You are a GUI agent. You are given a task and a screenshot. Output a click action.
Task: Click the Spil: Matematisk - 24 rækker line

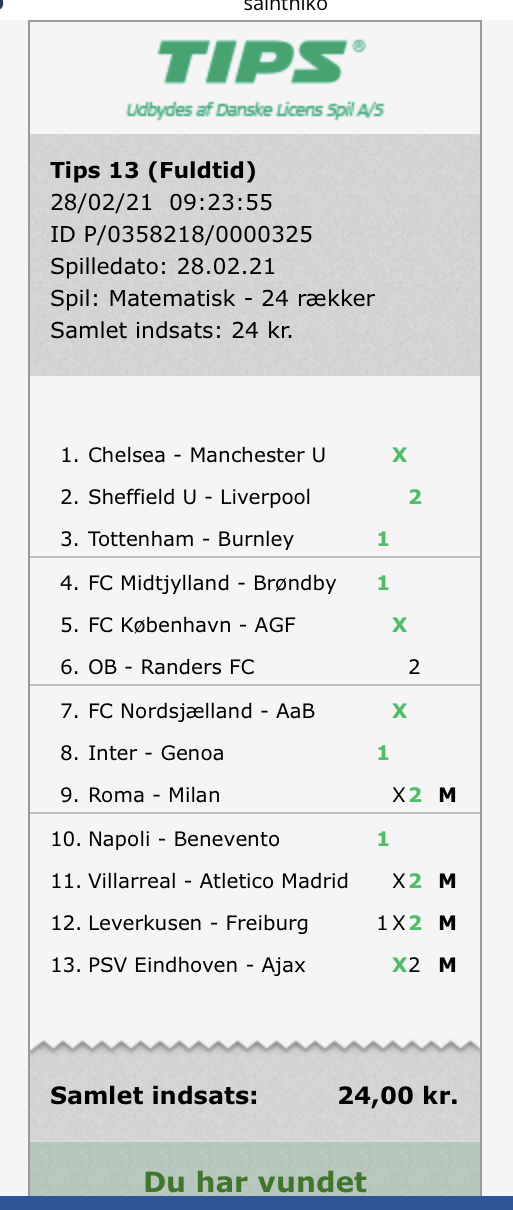pos(212,299)
